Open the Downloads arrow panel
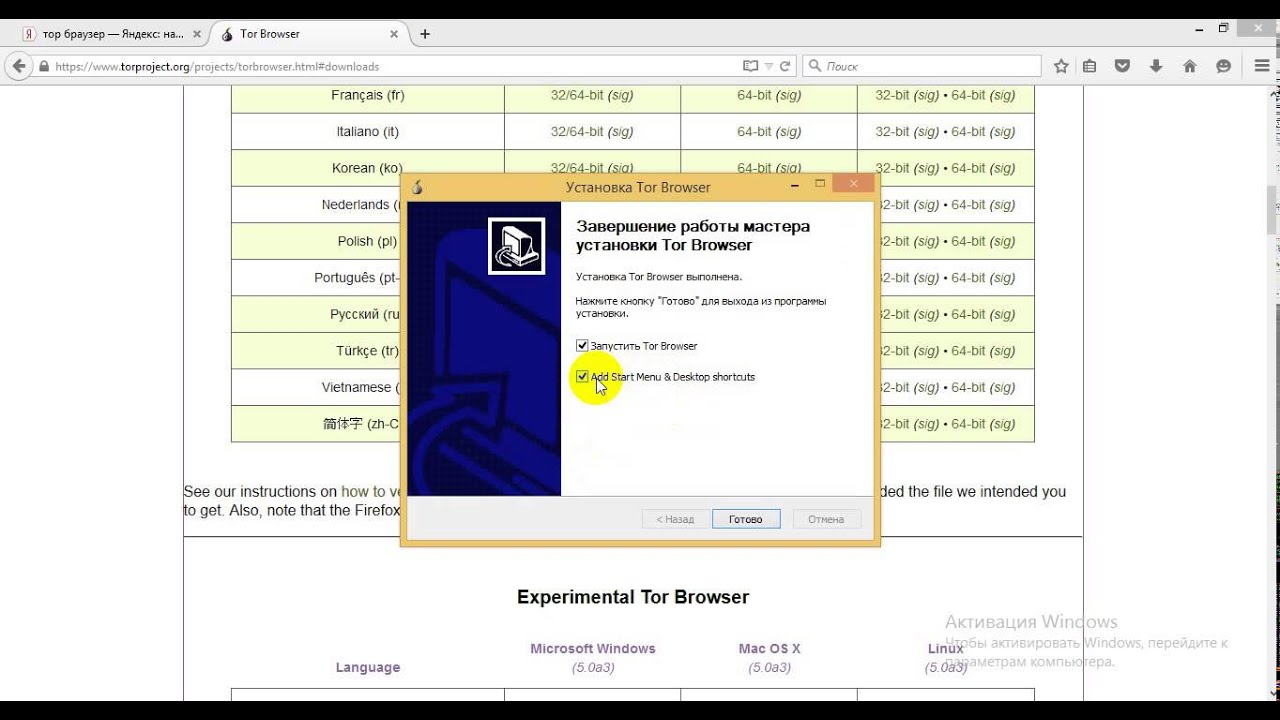The height and width of the screenshot is (720, 1280). click(x=1156, y=66)
